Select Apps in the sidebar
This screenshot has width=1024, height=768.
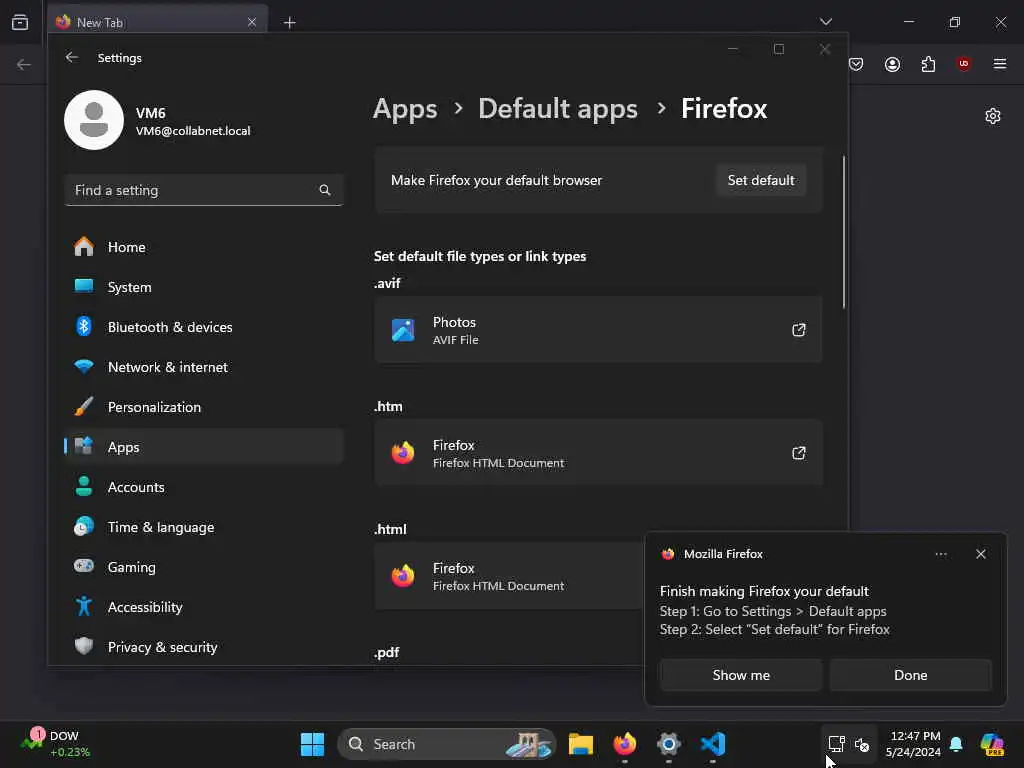pyautogui.click(x=204, y=447)
